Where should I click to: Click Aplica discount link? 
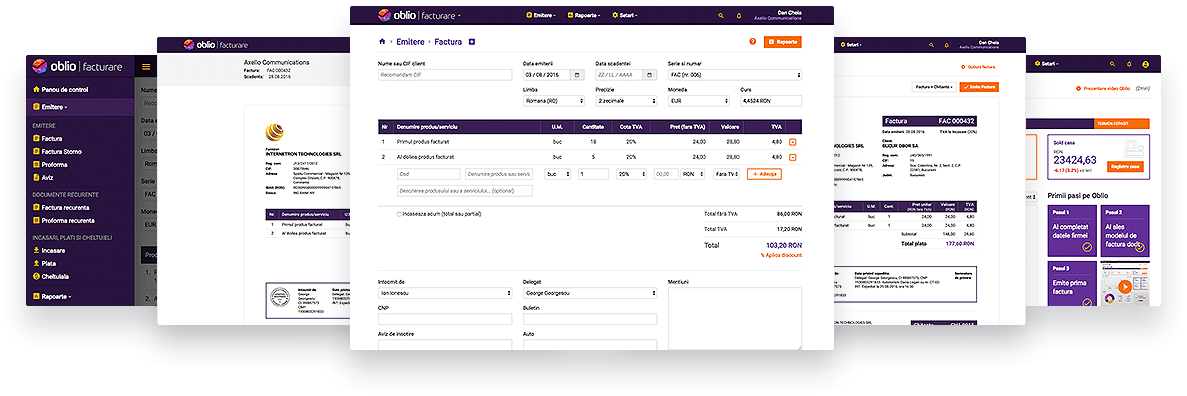click(x=781, y=255)
